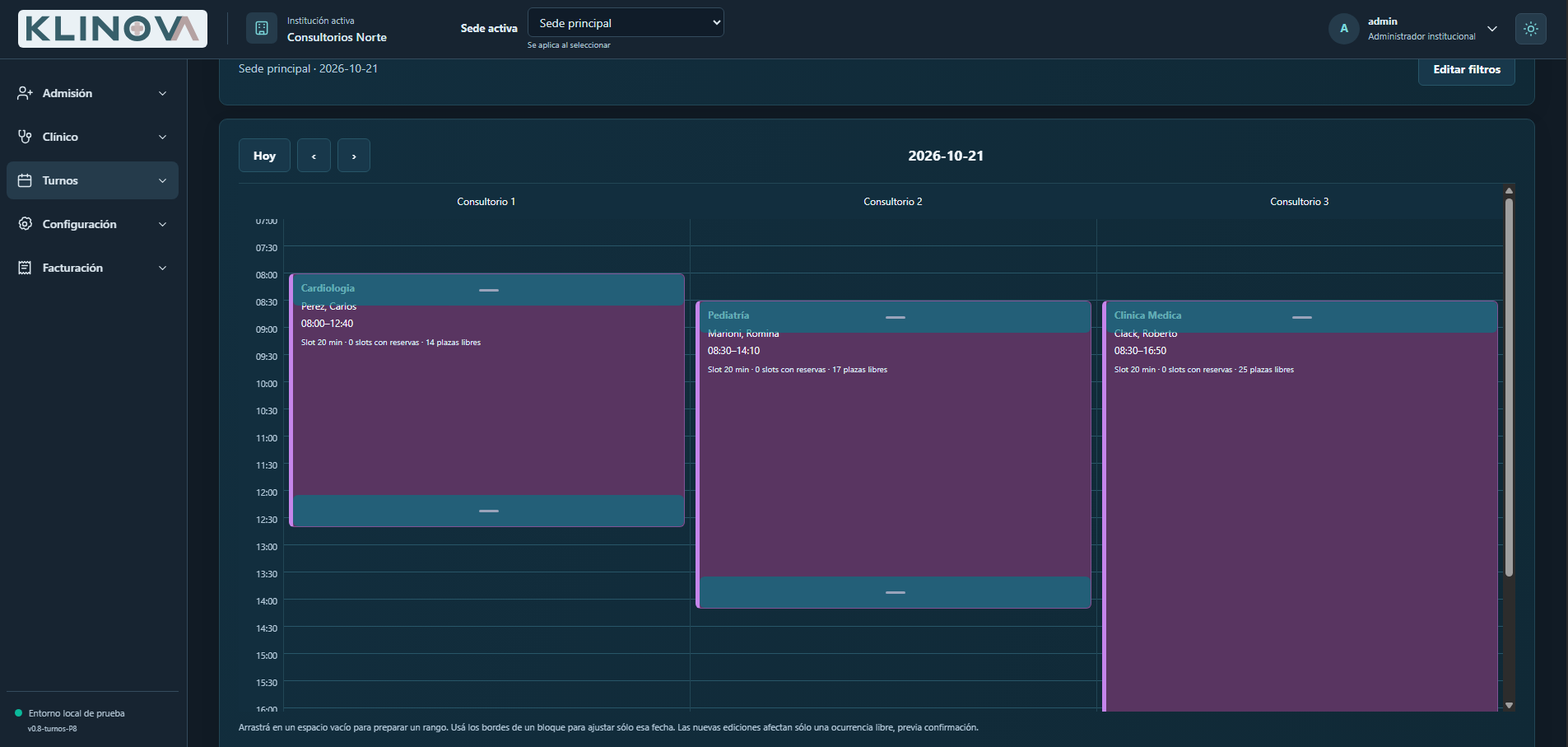
Task: Jump to today with Hoy button
Action: click(264, 156)
